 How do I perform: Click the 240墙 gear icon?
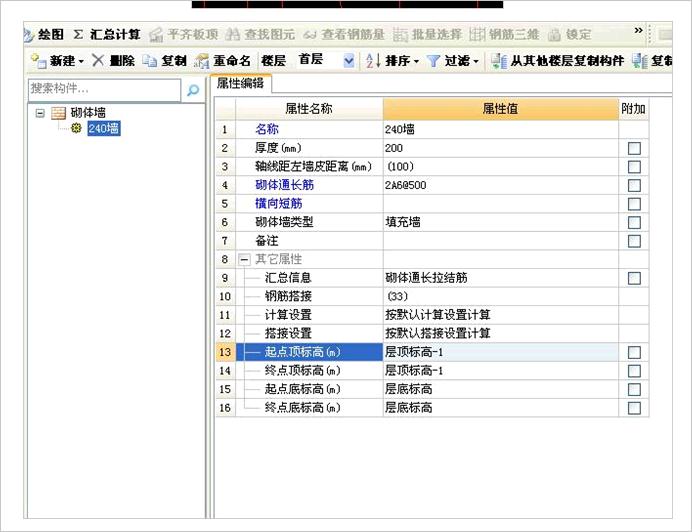76,128
